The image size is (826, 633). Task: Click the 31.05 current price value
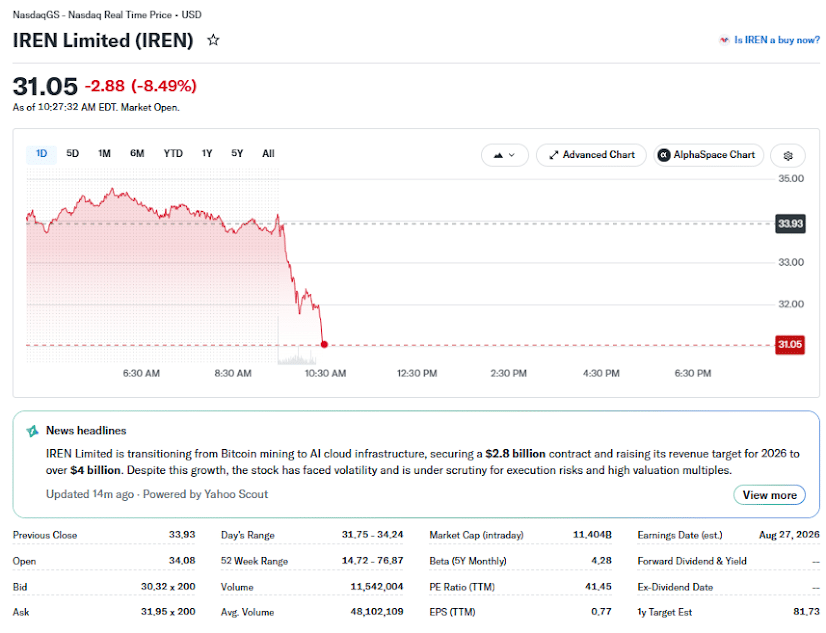tap(45, 86)
